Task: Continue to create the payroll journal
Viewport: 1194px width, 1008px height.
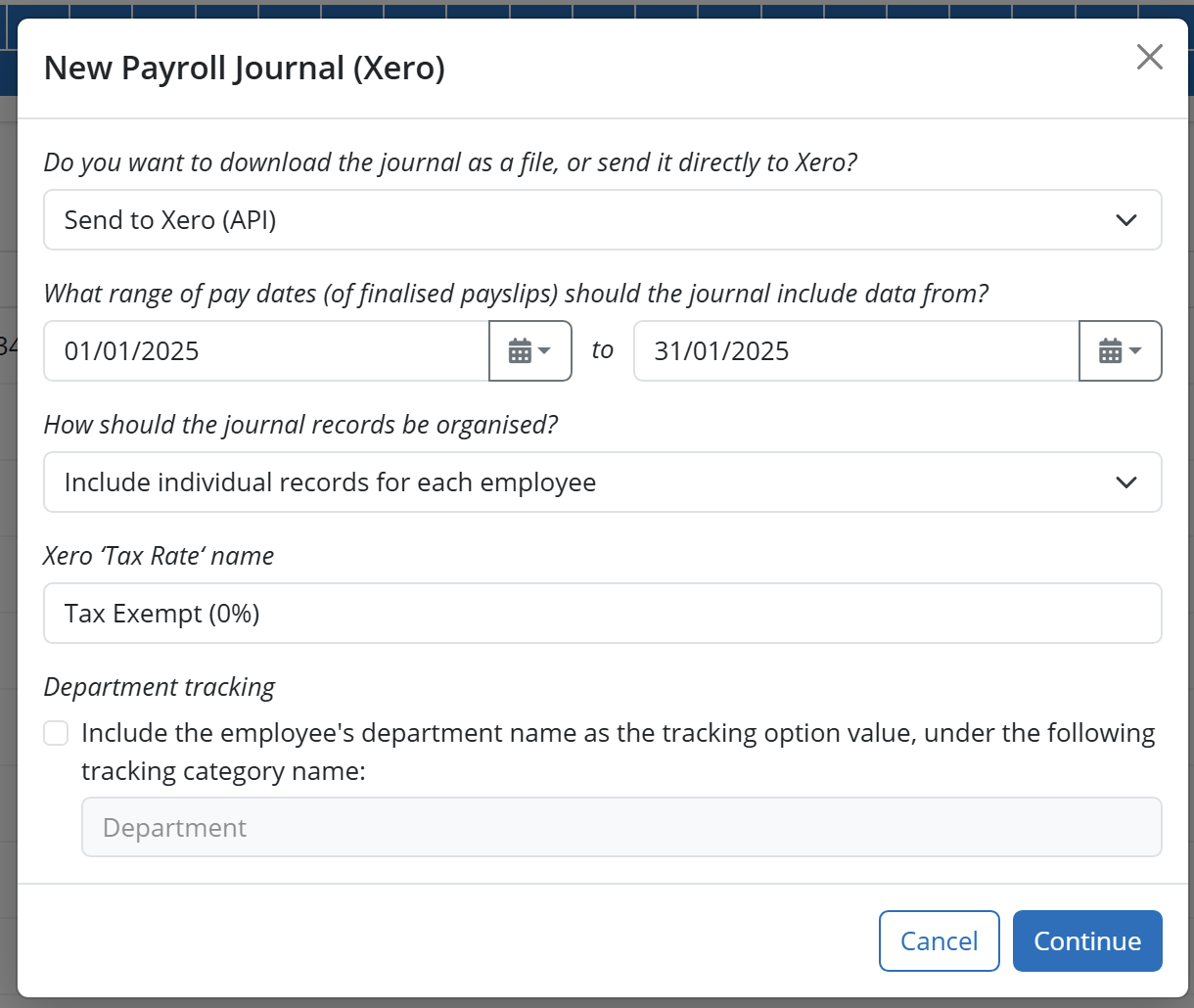Action: click(1087, 941)
